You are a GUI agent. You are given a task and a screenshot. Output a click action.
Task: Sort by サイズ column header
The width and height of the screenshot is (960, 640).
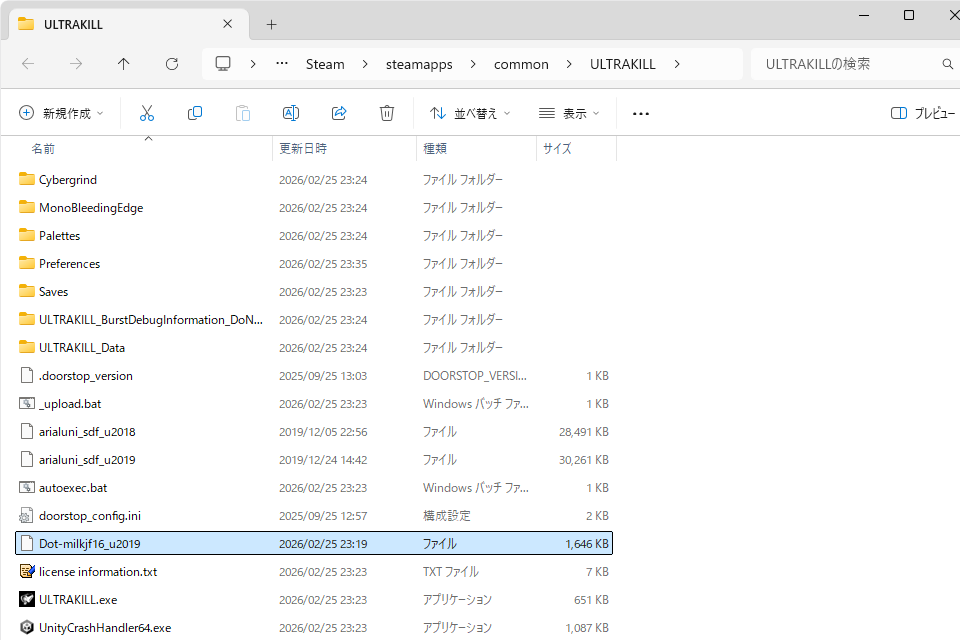(x=557, y=148)
